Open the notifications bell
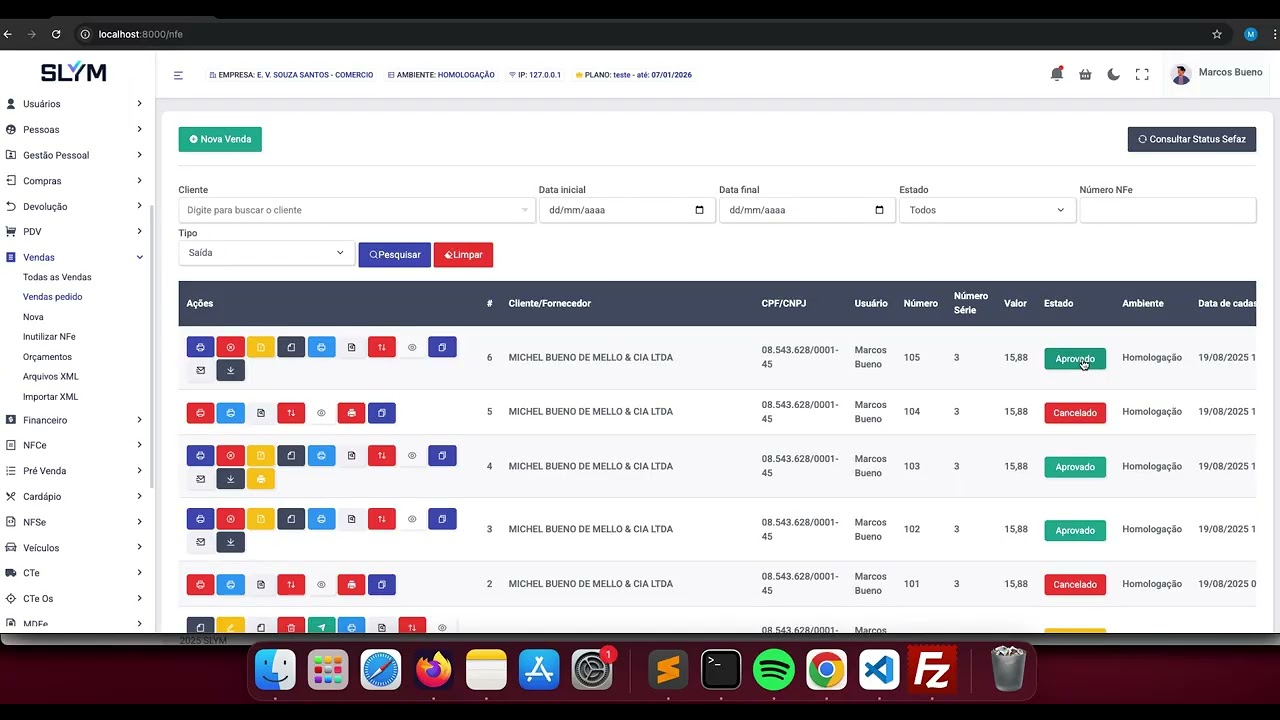The image size is (1280, 720). coord(1056,74)
